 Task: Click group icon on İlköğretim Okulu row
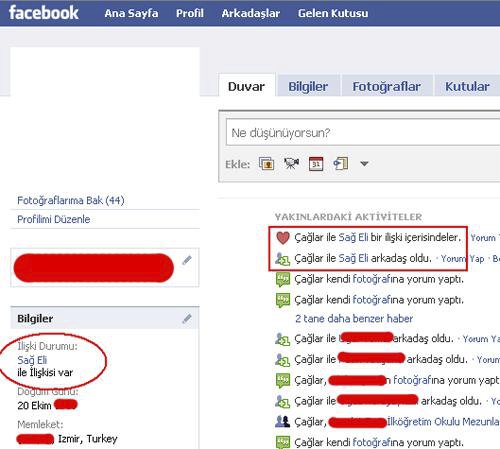pos(283,422)
